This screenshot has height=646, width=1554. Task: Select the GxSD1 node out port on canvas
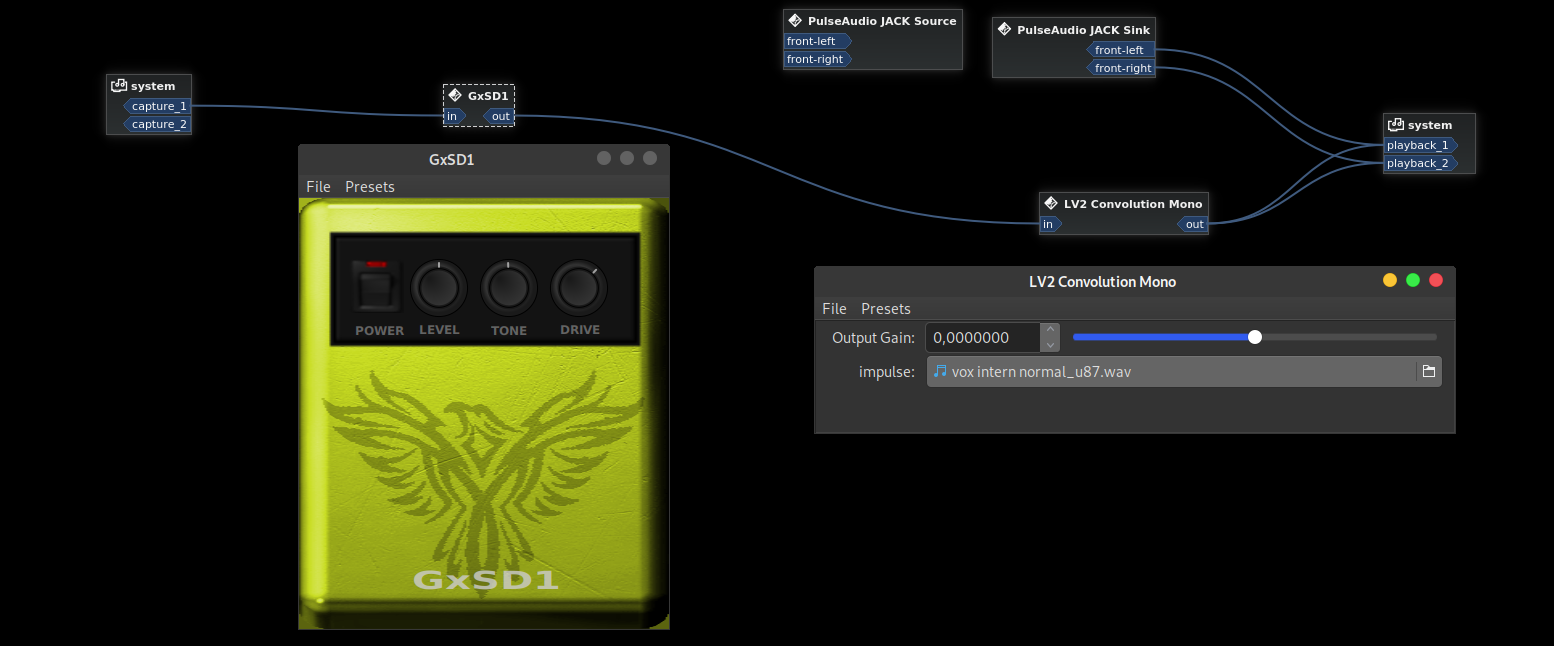click(x=499, y=116)
